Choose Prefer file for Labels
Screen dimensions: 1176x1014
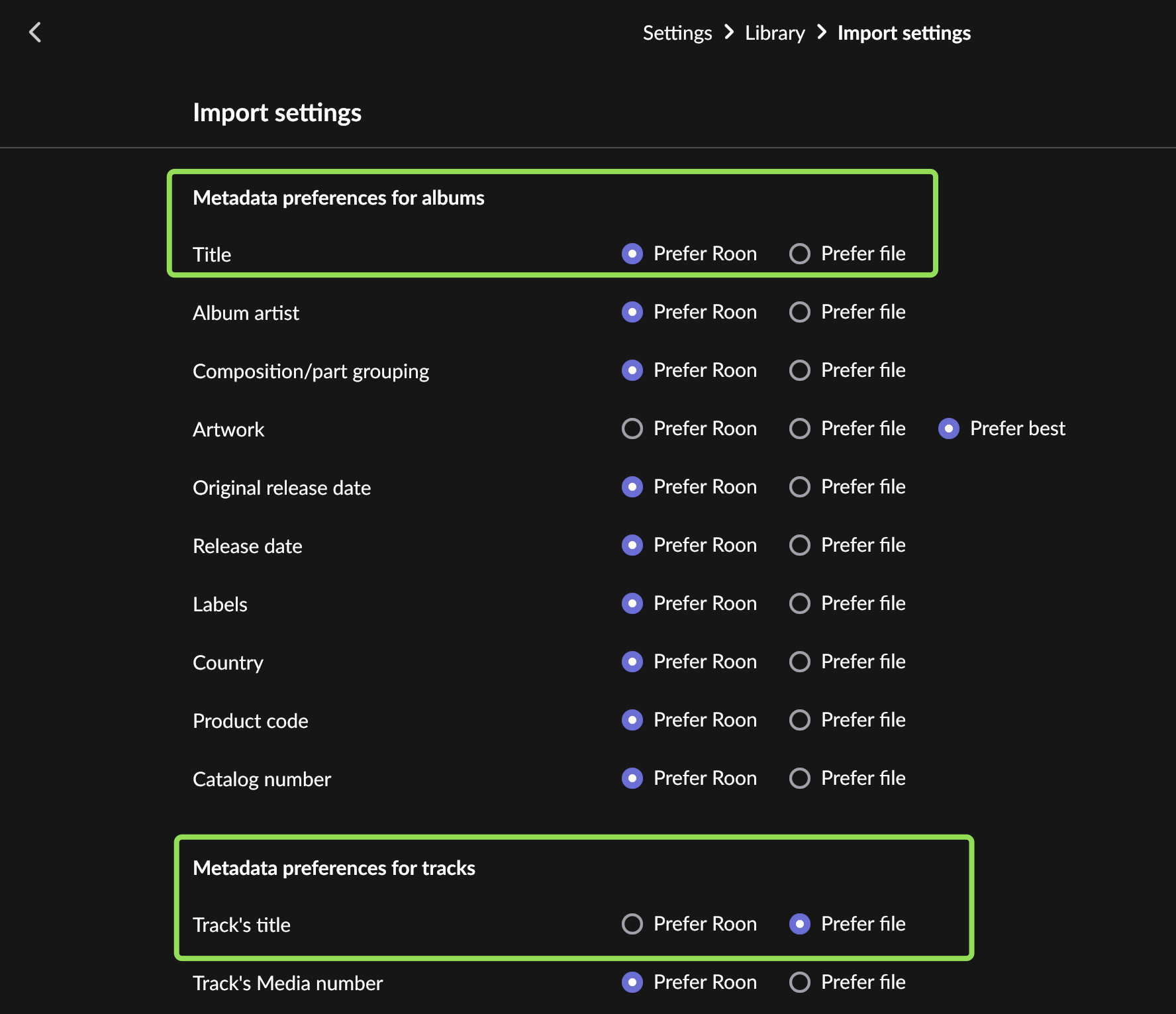coord(800,603)
